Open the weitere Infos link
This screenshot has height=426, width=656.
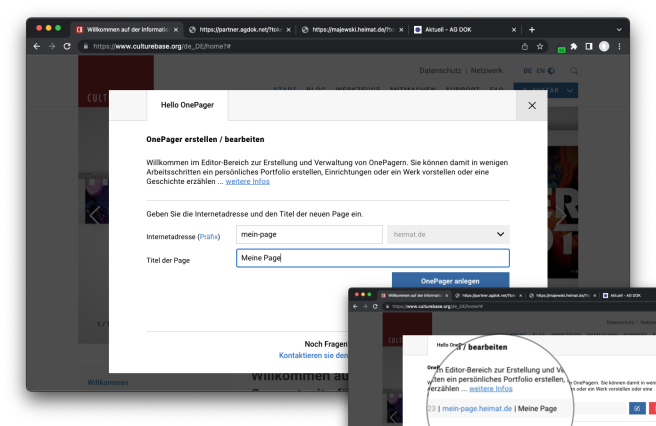point(246,181)
